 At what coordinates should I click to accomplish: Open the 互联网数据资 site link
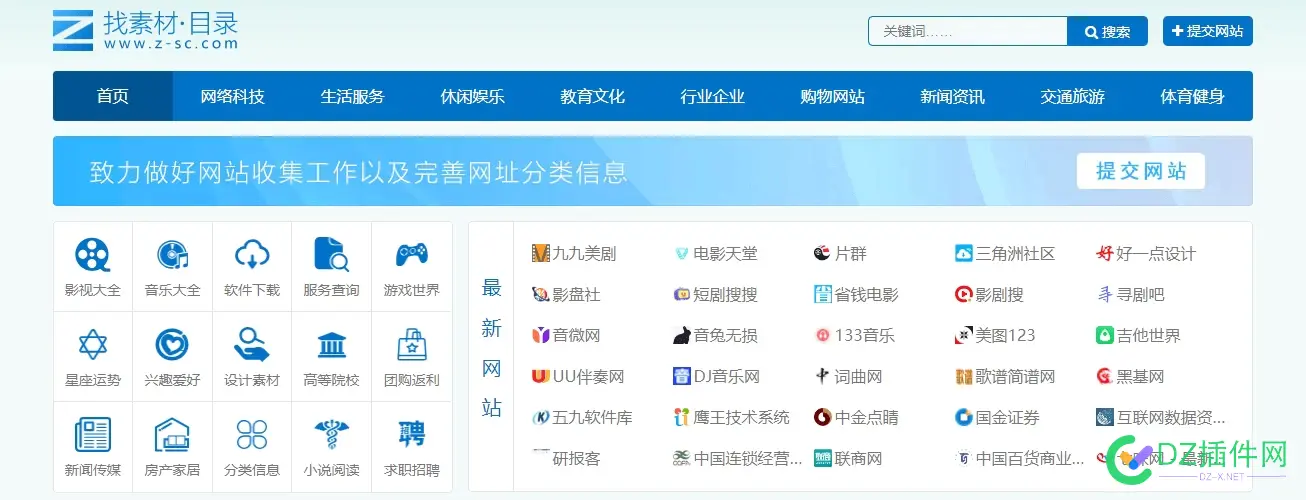pyautogui.click(x=1171, y=417)
